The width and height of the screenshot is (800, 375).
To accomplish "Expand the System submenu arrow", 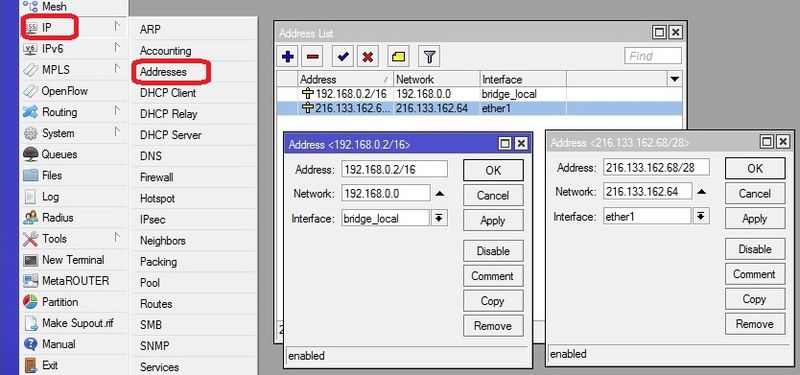I will 117,132.
